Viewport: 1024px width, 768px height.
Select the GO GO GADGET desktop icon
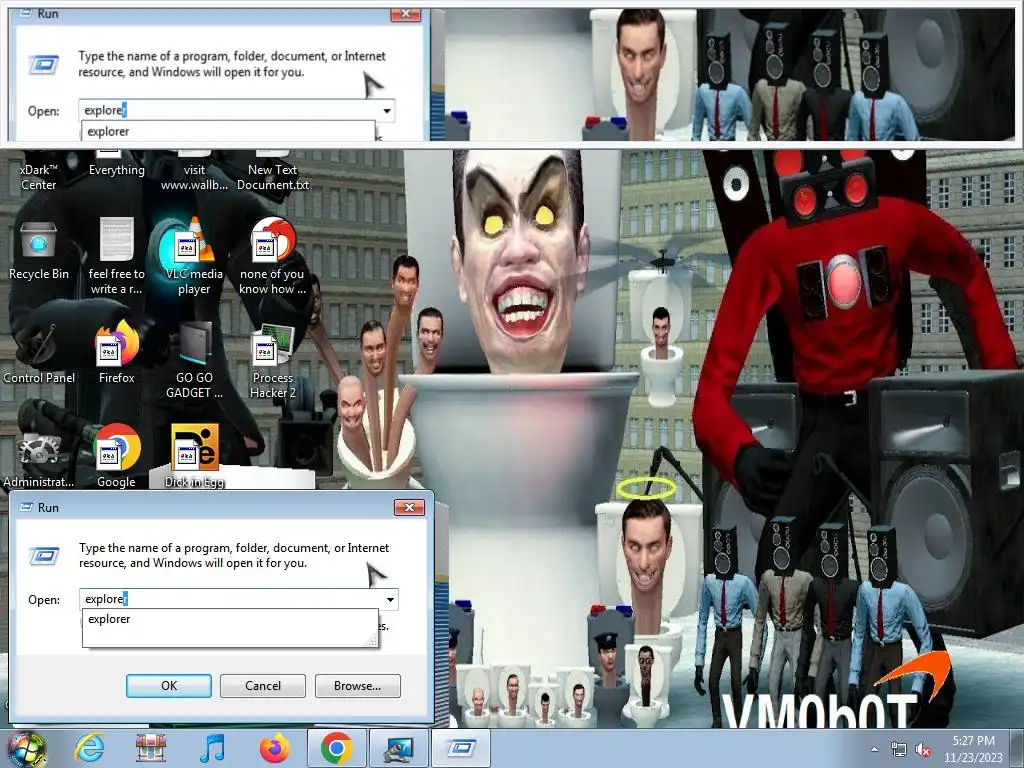pyautogui.click(x=194, y=360)
